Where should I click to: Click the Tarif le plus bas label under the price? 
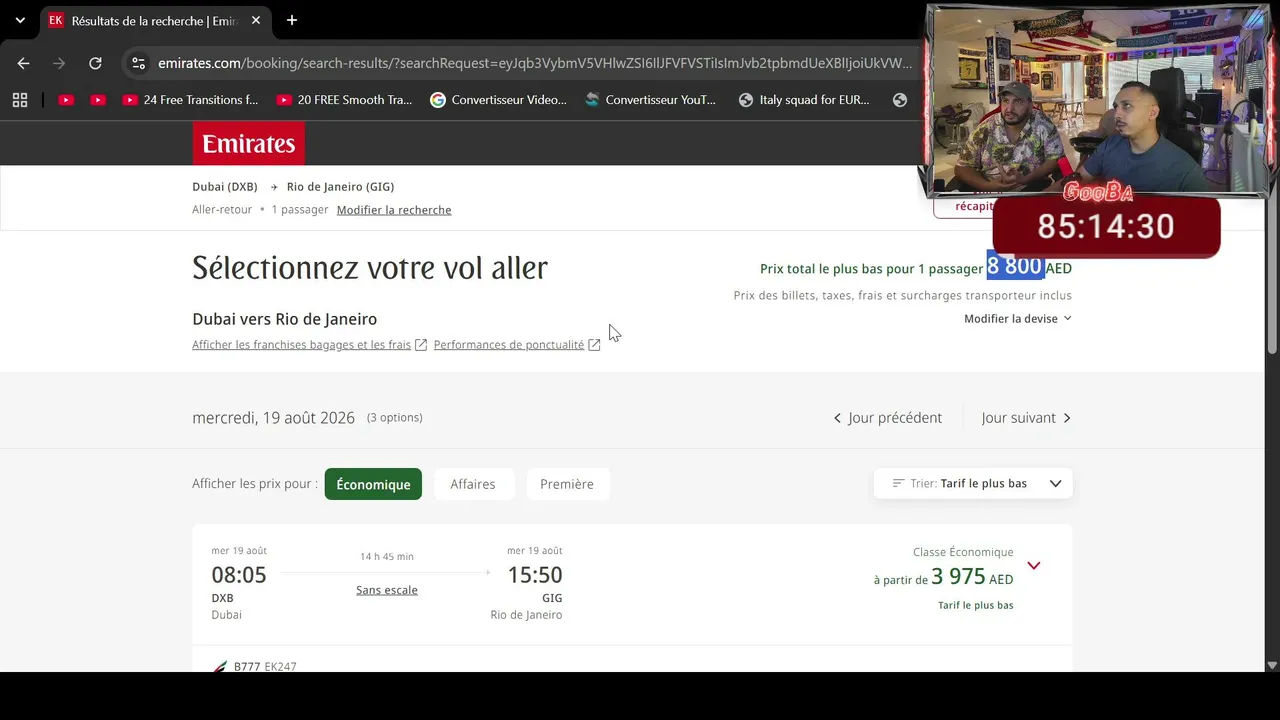pyautogui.click(x=976, y=605)
